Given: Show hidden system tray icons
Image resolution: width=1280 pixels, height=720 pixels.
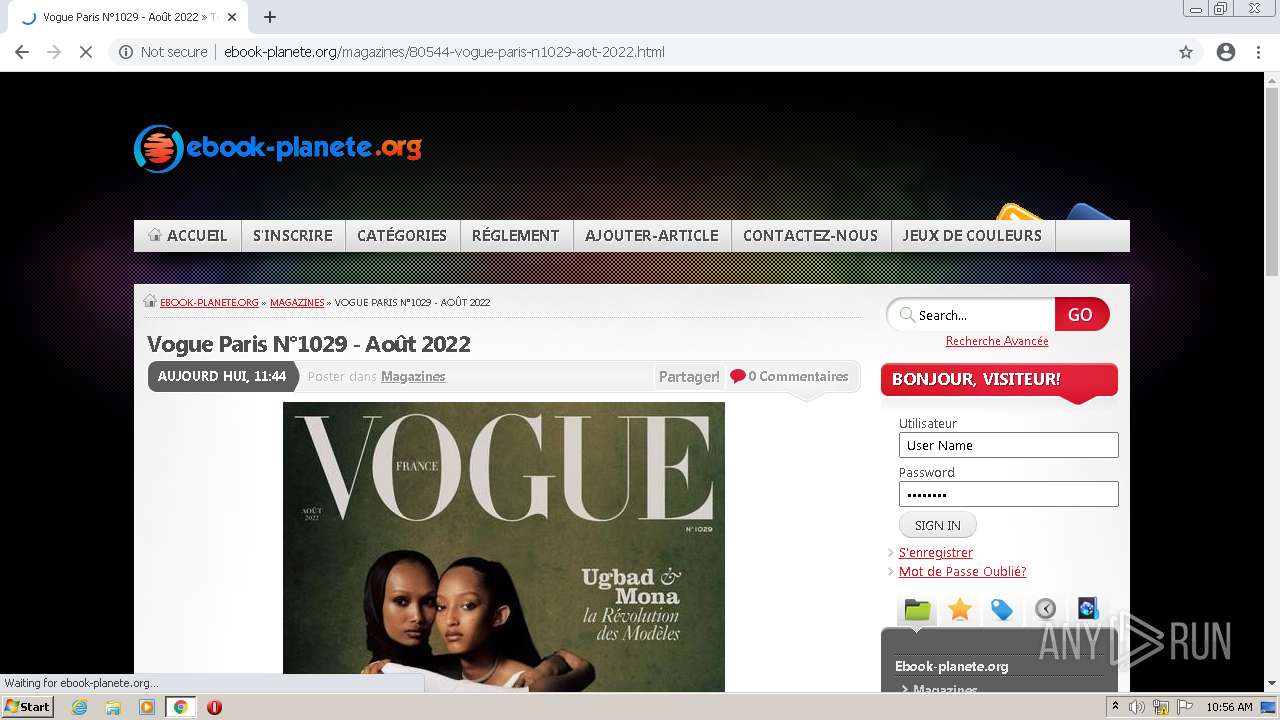Looking at the screenshot, I should click(1115, 707).
